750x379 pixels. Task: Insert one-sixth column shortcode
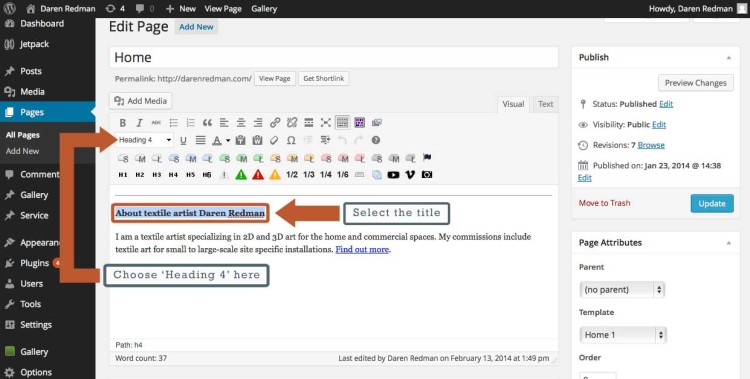click(342, 175)
